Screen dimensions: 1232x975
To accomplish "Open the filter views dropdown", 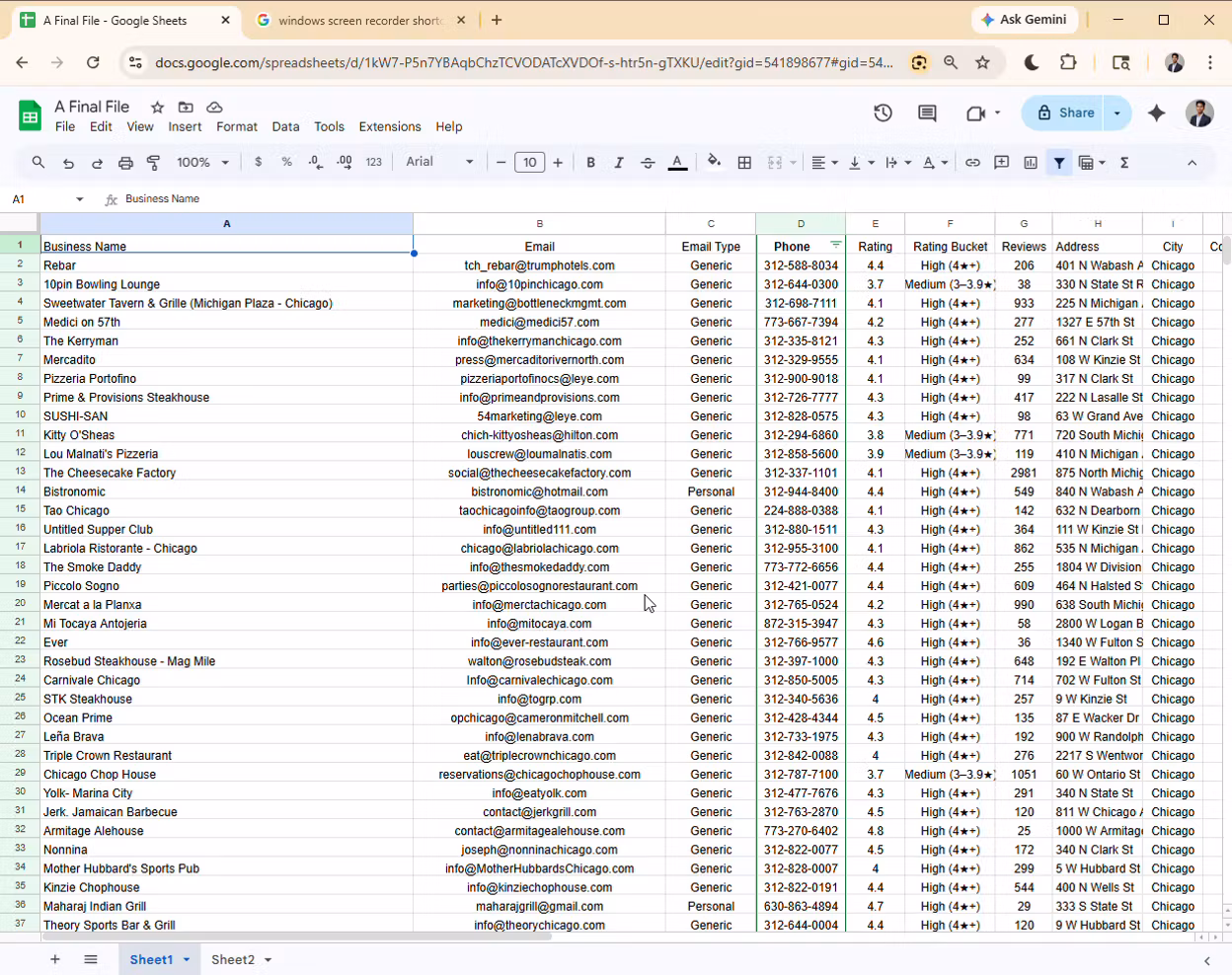I will point(1092,163).
